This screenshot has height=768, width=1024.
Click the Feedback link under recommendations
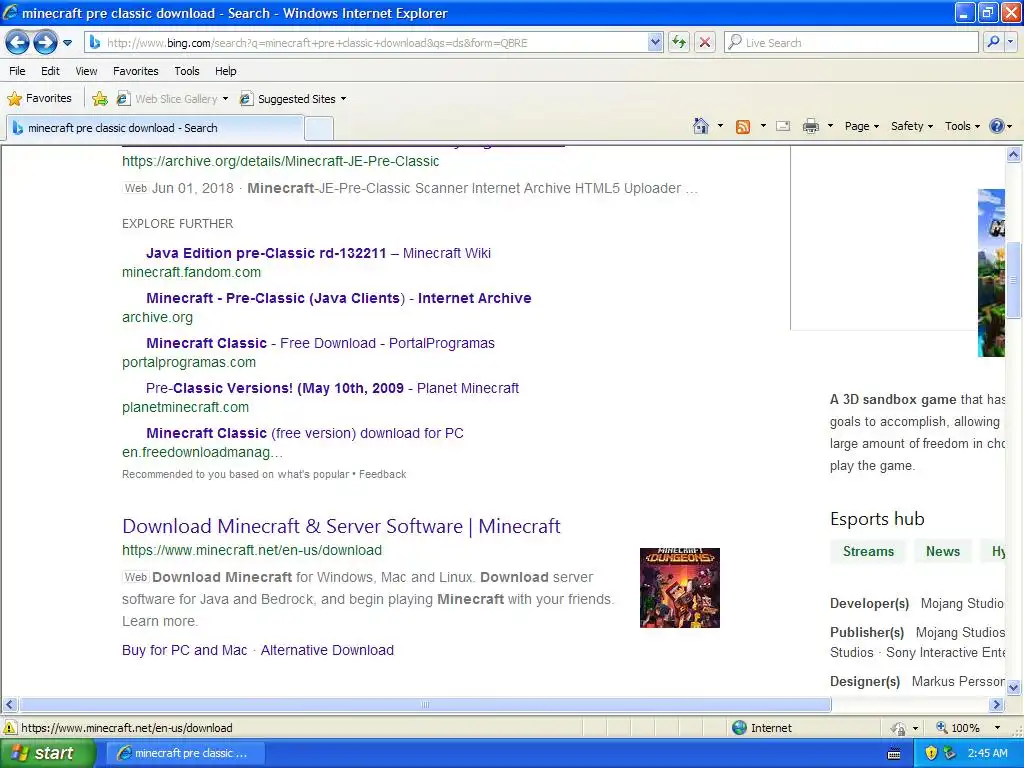[382, 474]
